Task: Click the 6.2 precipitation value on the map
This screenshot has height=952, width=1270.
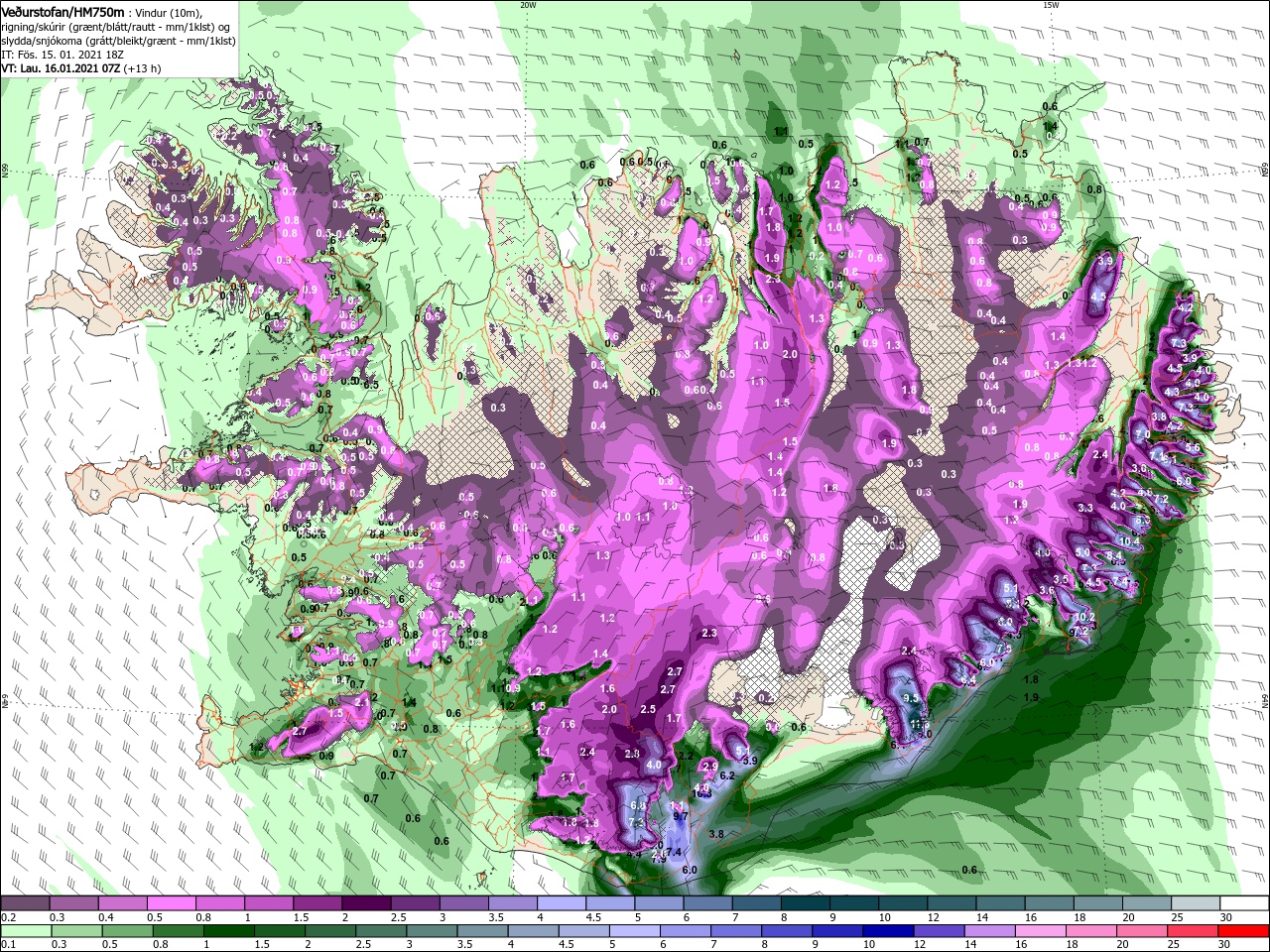Action: tap(726, 775)
